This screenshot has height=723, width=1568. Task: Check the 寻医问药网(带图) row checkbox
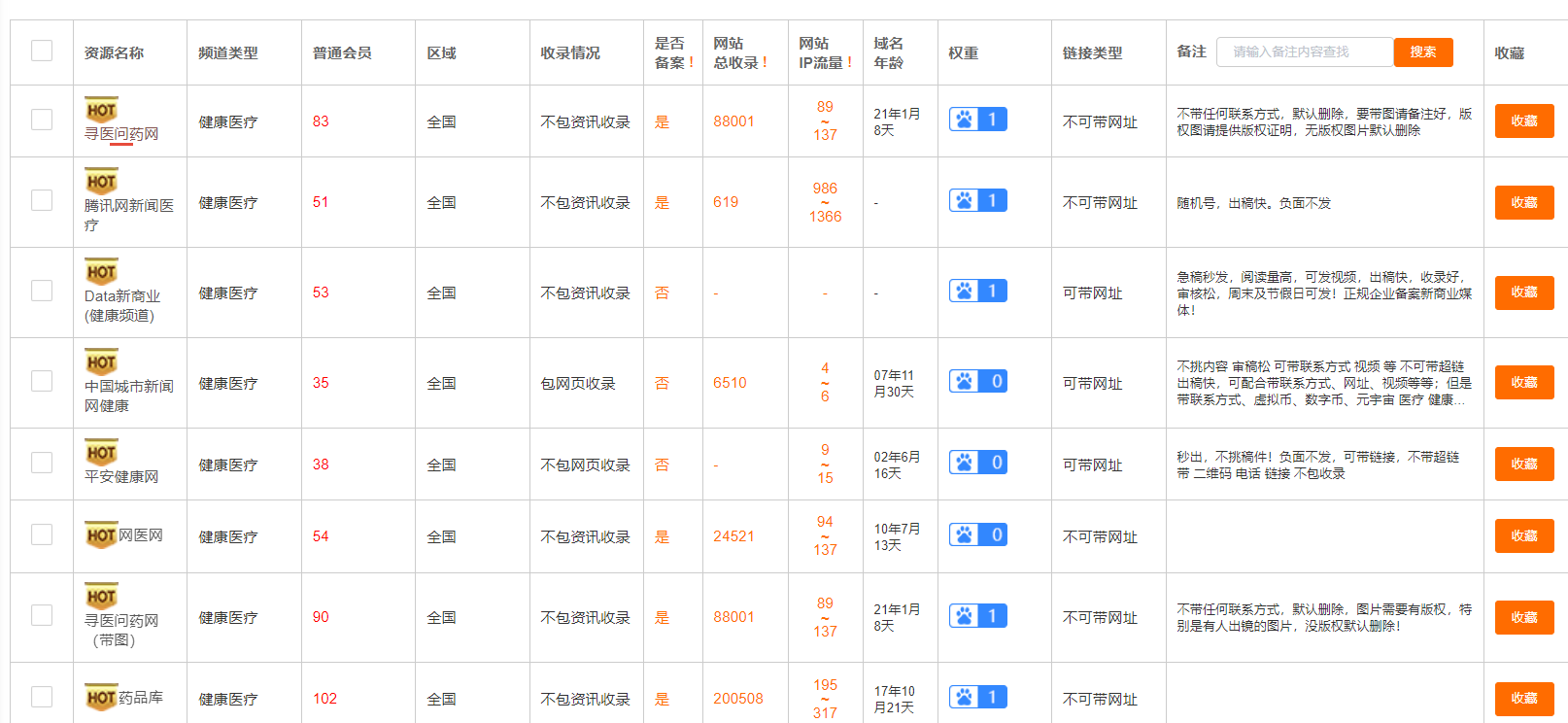[x=42, y=615]
